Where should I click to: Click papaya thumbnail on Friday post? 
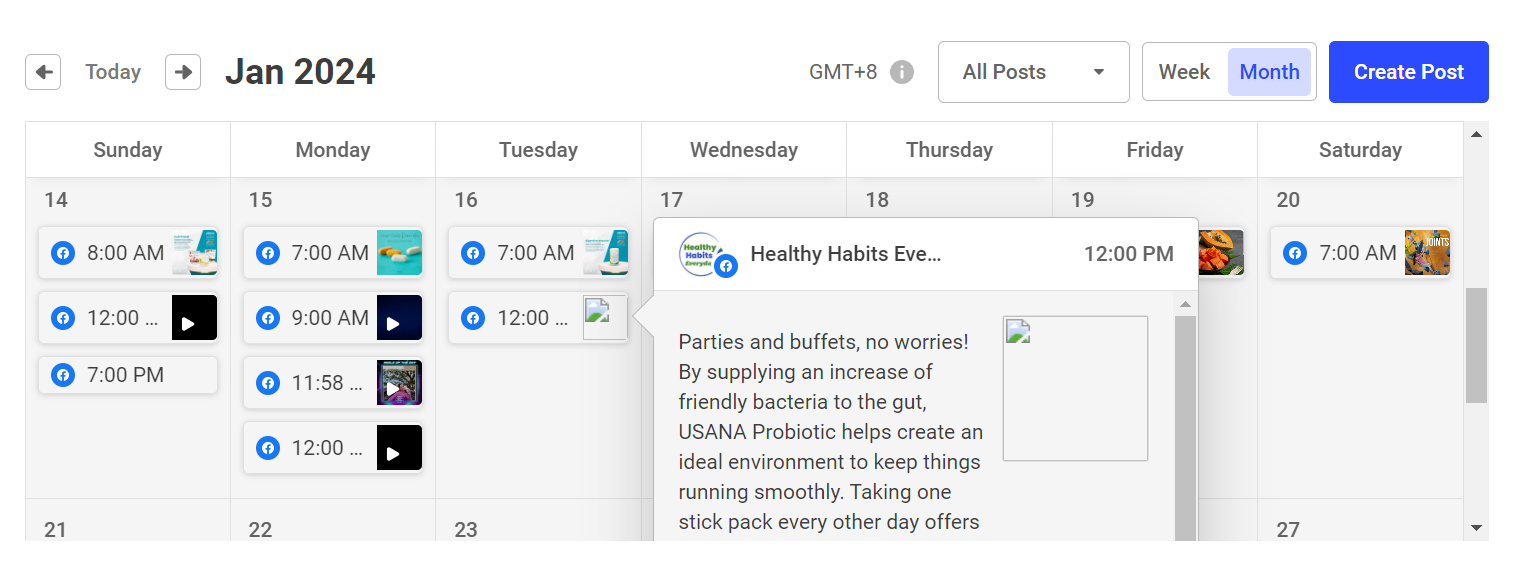(1221, 252)
